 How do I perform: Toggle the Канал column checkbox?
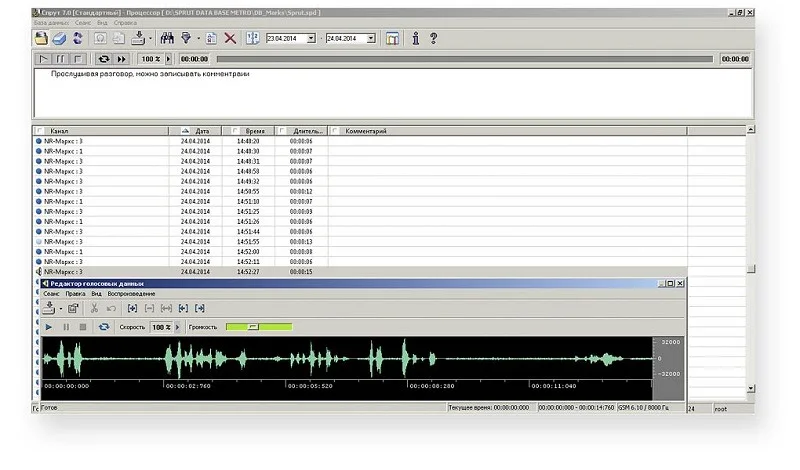pos(40,131)
